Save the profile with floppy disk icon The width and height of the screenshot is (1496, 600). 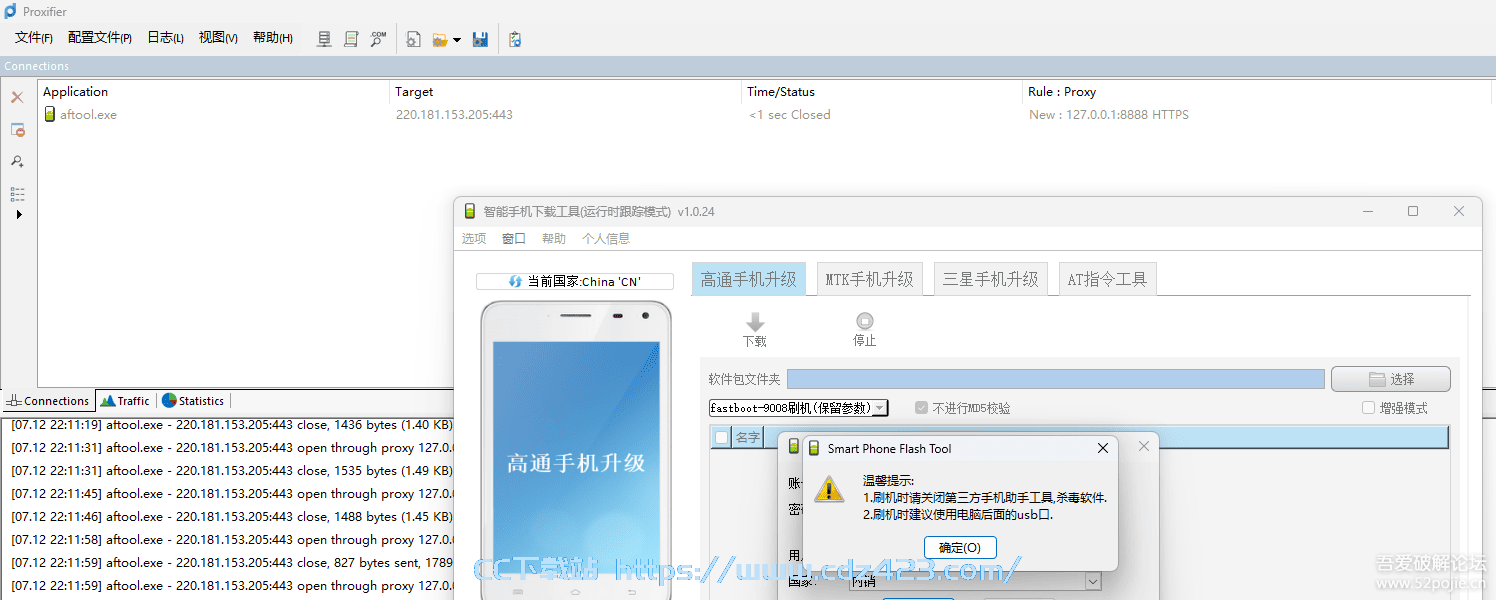click(x=480, y=39)
